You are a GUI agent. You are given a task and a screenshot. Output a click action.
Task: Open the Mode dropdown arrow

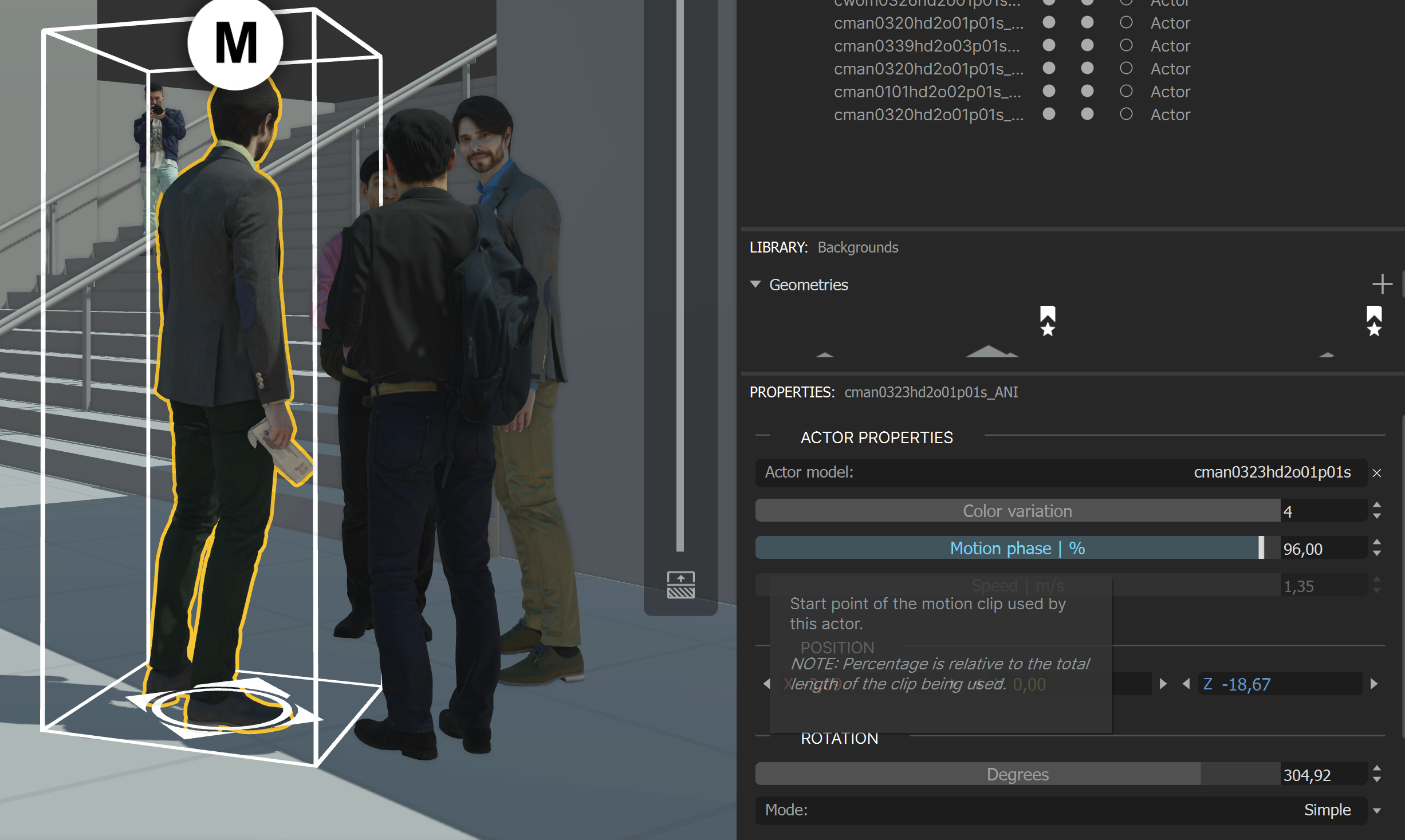(x=1377, y=811)
